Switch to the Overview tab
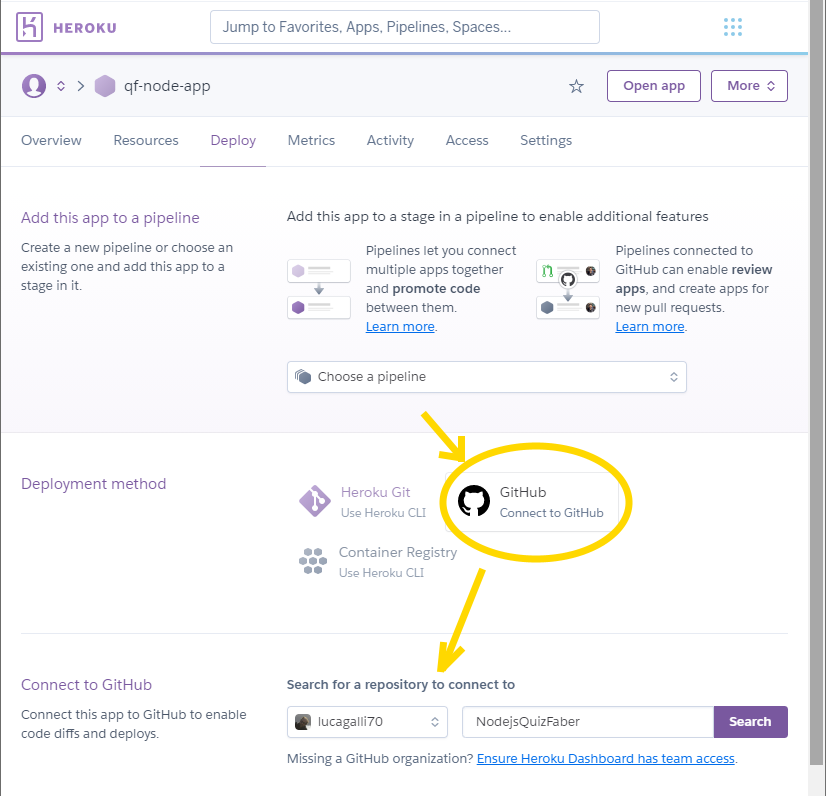The height and width of the screenshot is (796, 826). tap(51, 141)
